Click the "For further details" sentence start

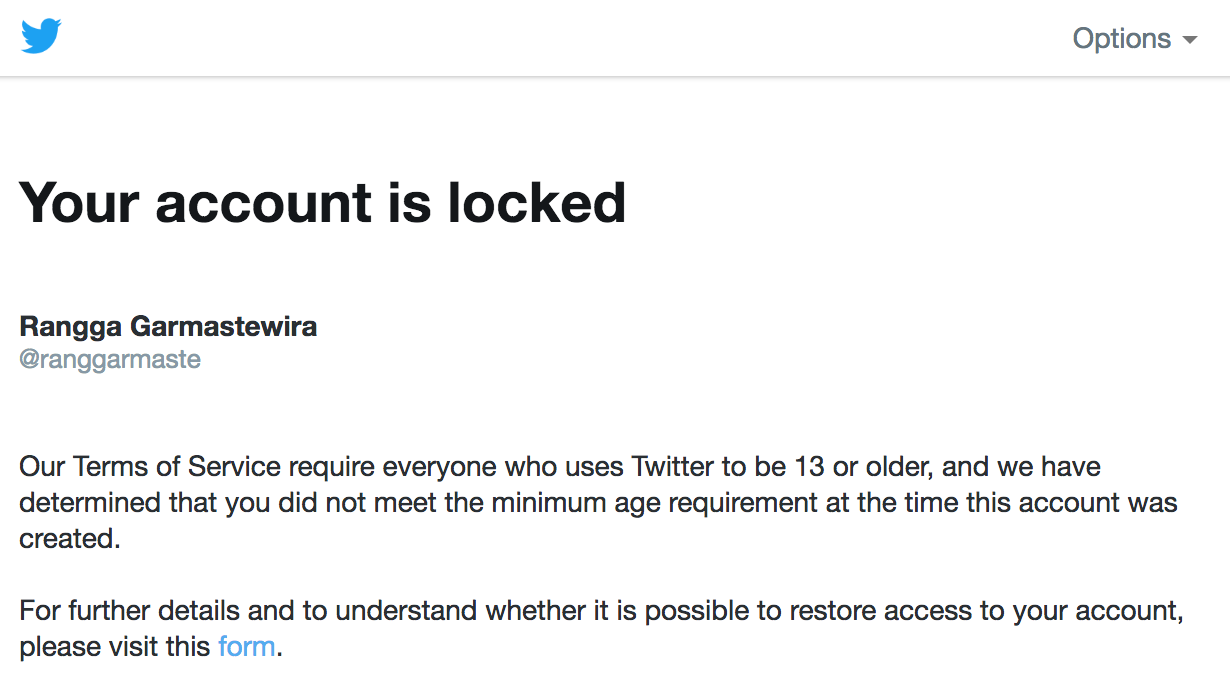coord(119,610)
